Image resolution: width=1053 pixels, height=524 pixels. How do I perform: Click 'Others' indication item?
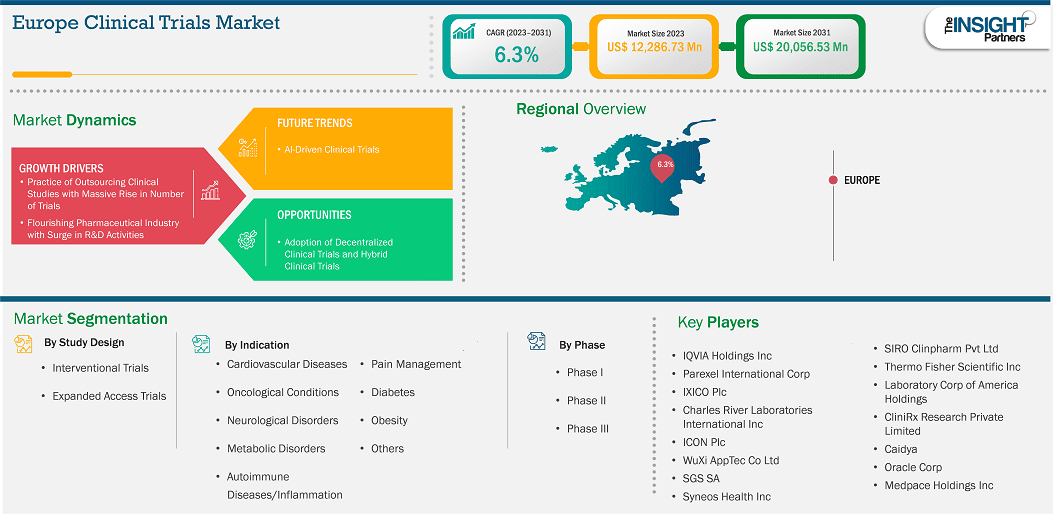pyautogui.click(x=387, y=449)
